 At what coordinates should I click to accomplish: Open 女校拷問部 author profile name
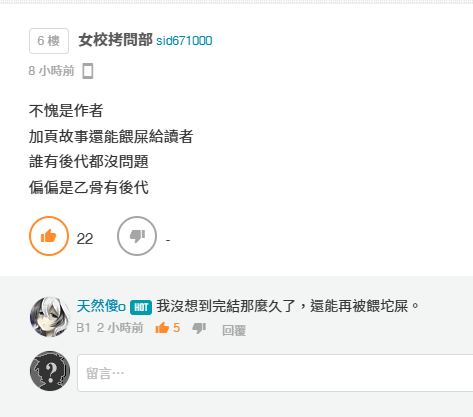point(116,40)
